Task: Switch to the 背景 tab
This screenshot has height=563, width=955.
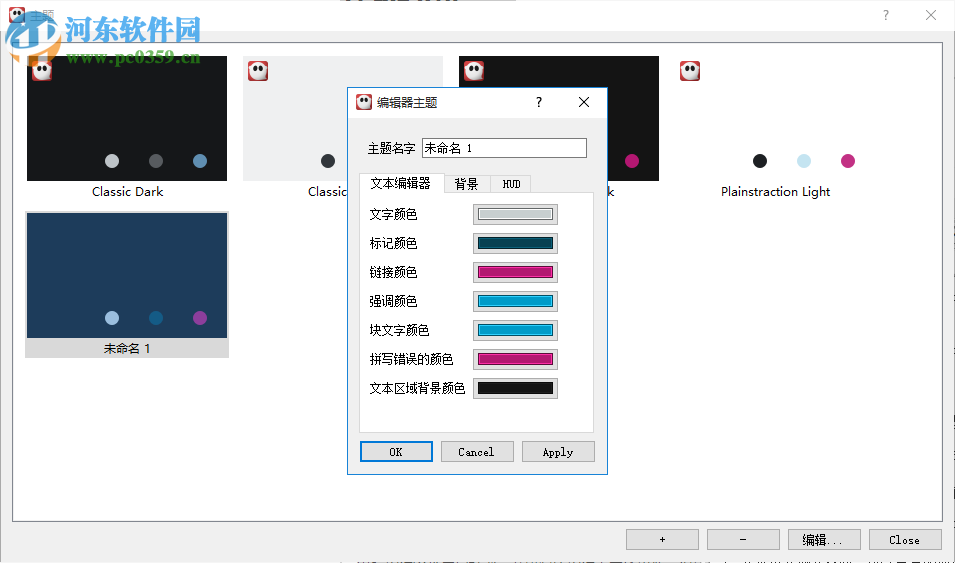Action: (467, 184)
